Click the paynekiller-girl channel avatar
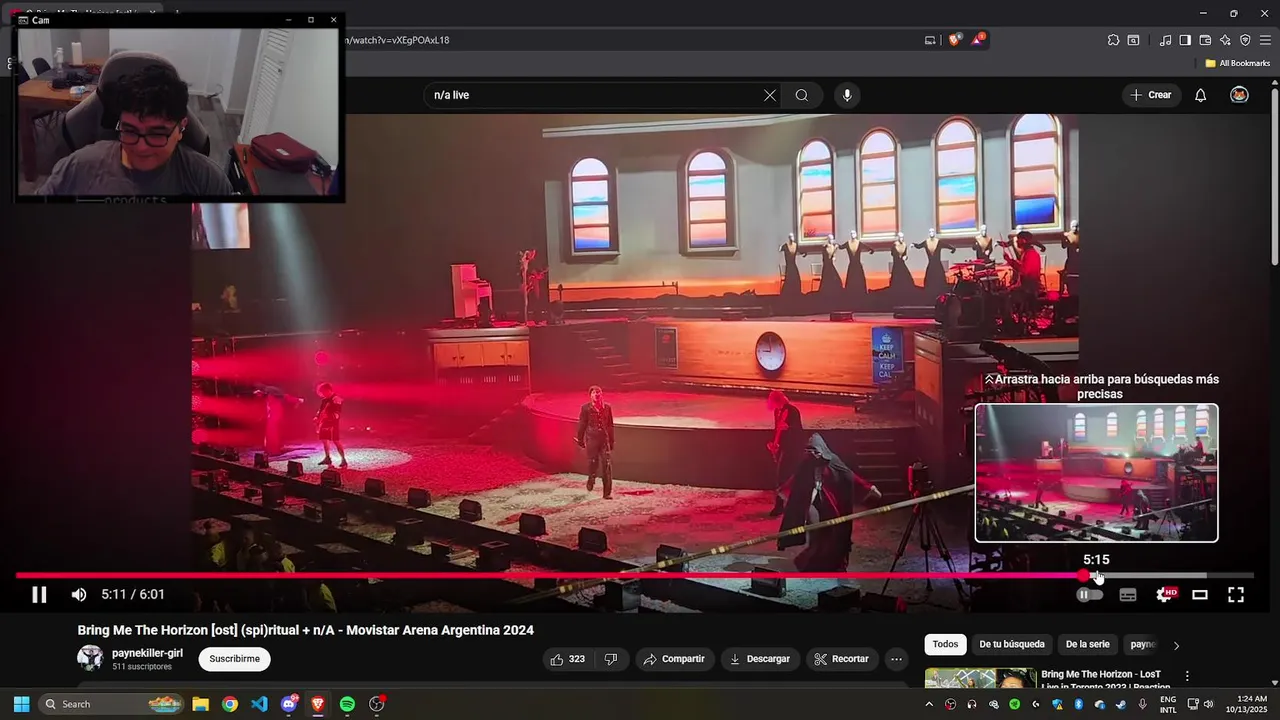The width and height of the screenshot is (1280, 720). pos(90,658)
